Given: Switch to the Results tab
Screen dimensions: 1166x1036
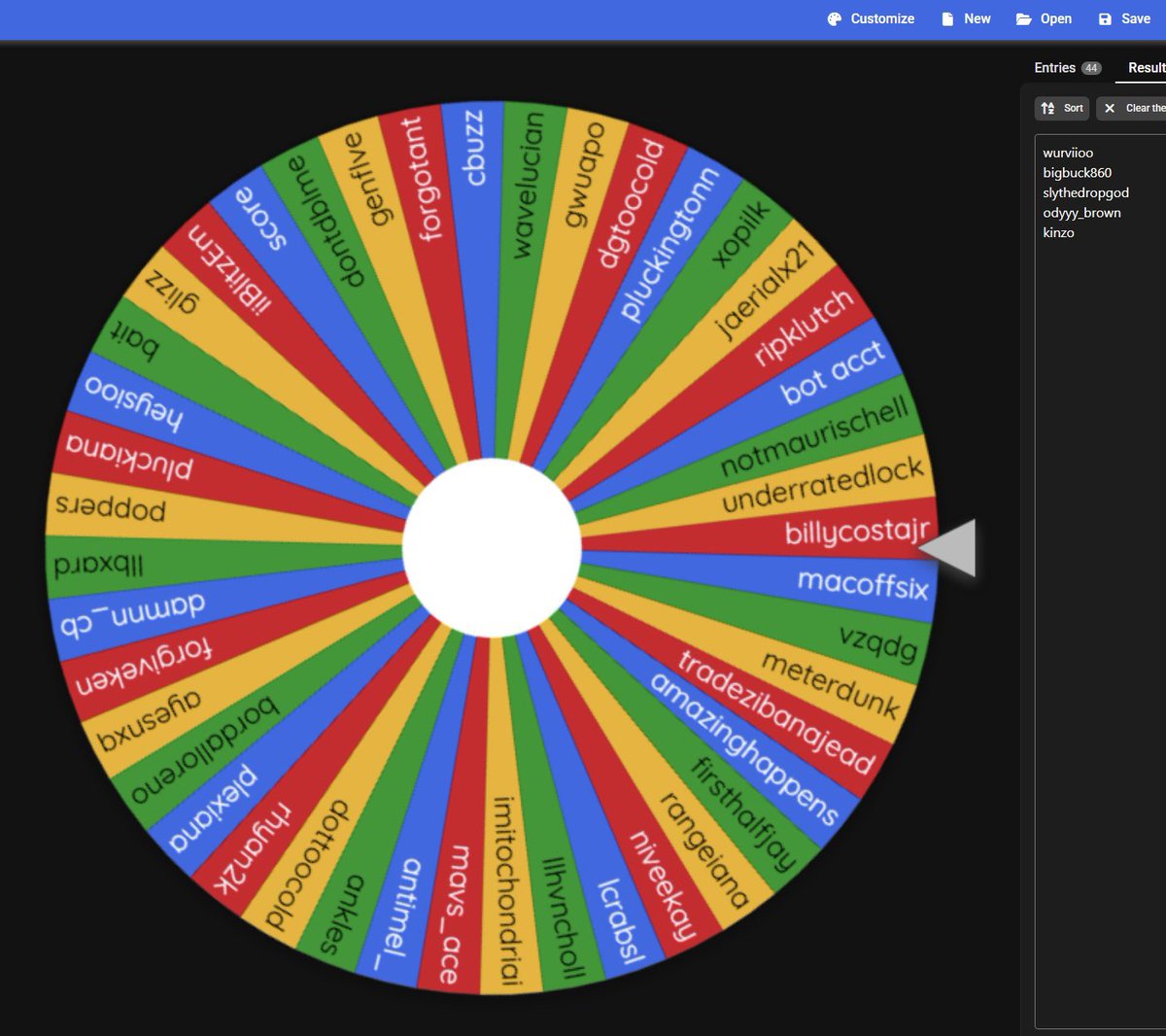Looking at the screenshot, I should (1147, 68).
